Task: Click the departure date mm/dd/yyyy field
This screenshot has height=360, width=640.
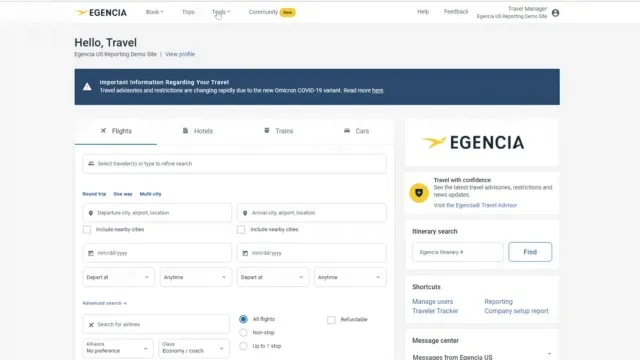Action: coord(157,253)
